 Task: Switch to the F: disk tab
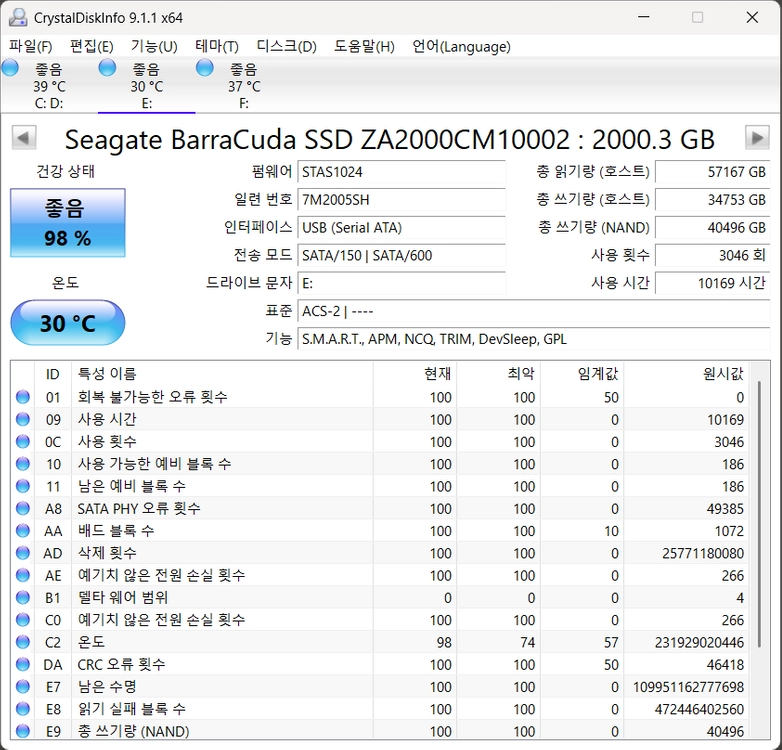(x=244, y=85)
